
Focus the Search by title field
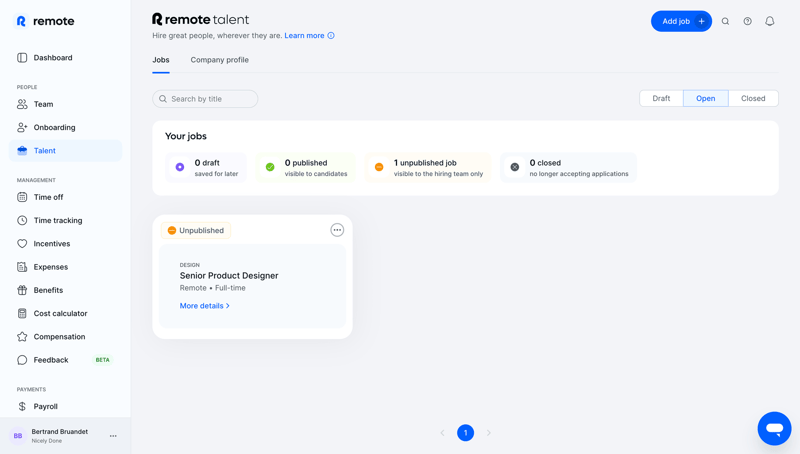click(205, 99)
